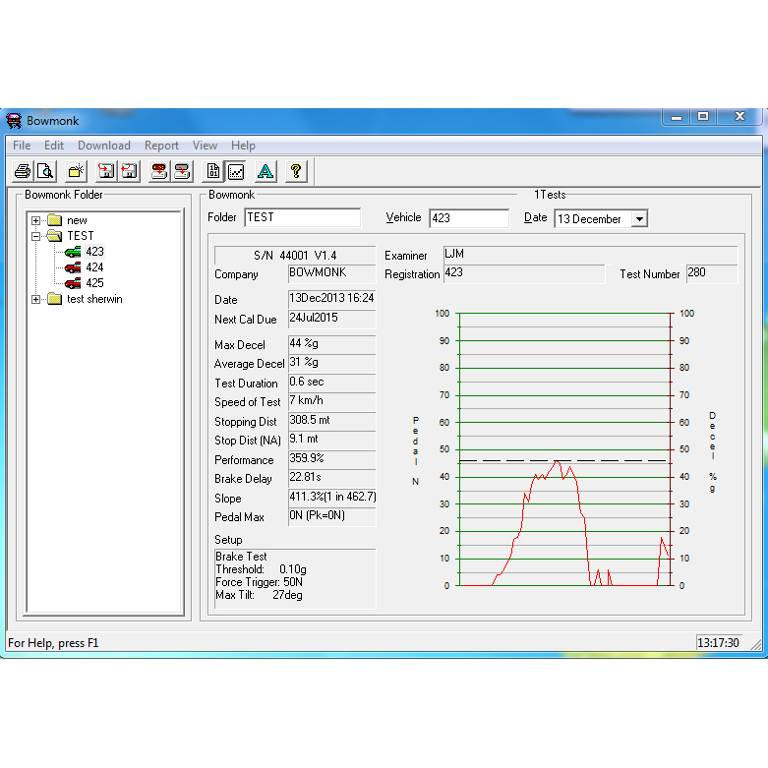Click the Vehicle input field containing 423

[469, 218]
